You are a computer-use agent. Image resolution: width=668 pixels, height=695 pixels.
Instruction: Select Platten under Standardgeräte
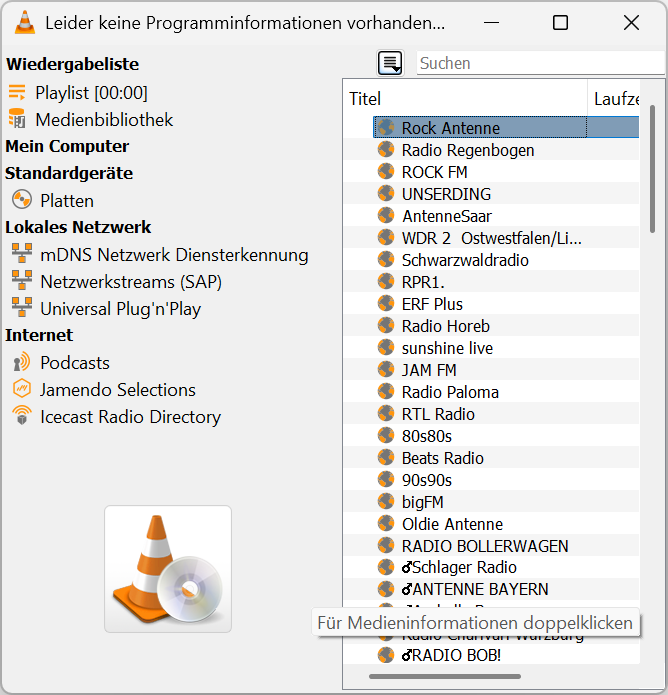pos(67,201)
